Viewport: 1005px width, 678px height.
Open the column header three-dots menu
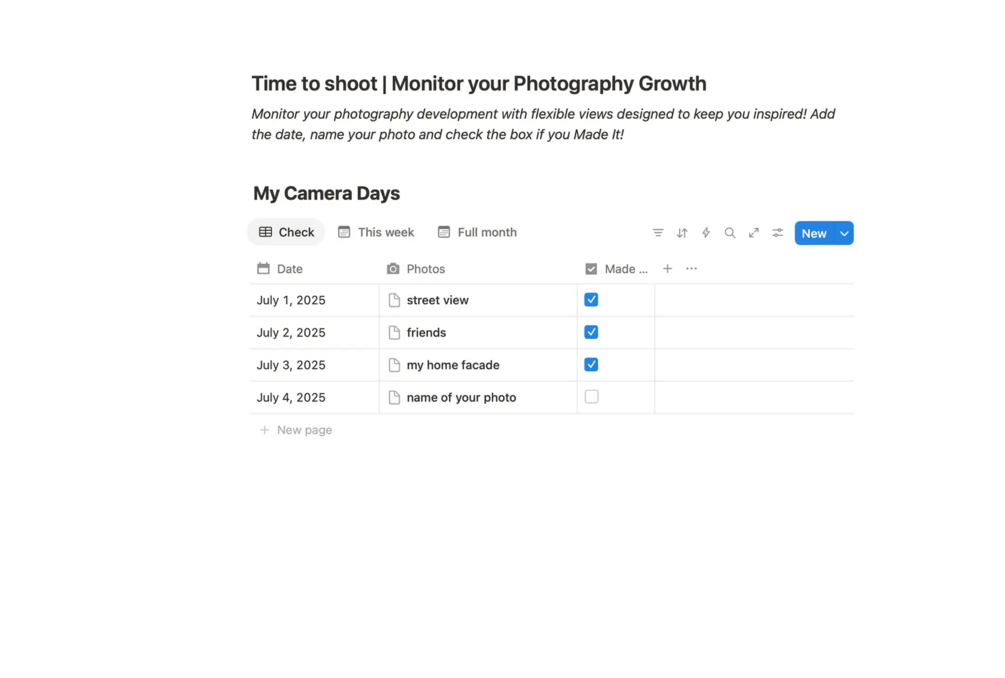(692, 269)
